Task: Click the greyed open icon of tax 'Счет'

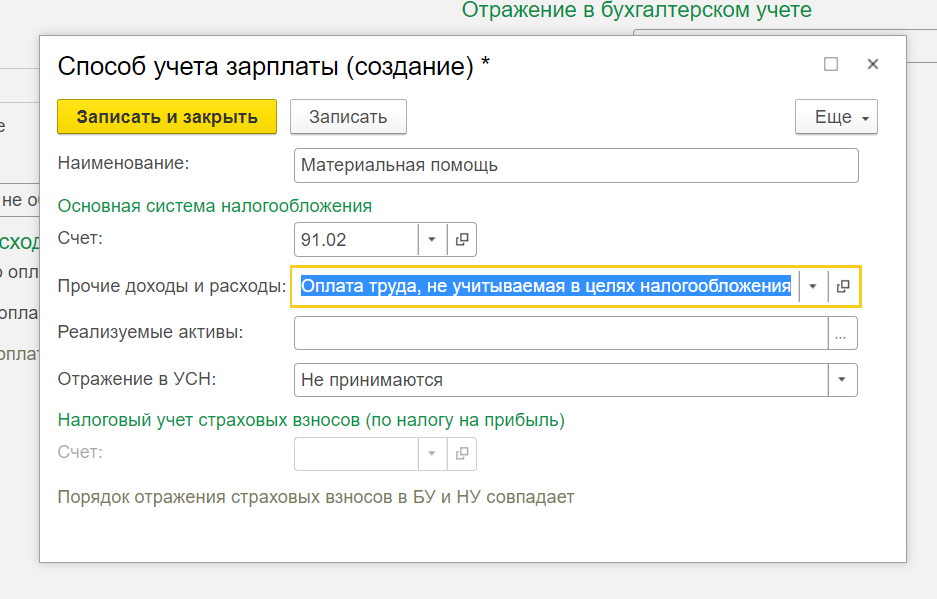Action: (462, 453)
